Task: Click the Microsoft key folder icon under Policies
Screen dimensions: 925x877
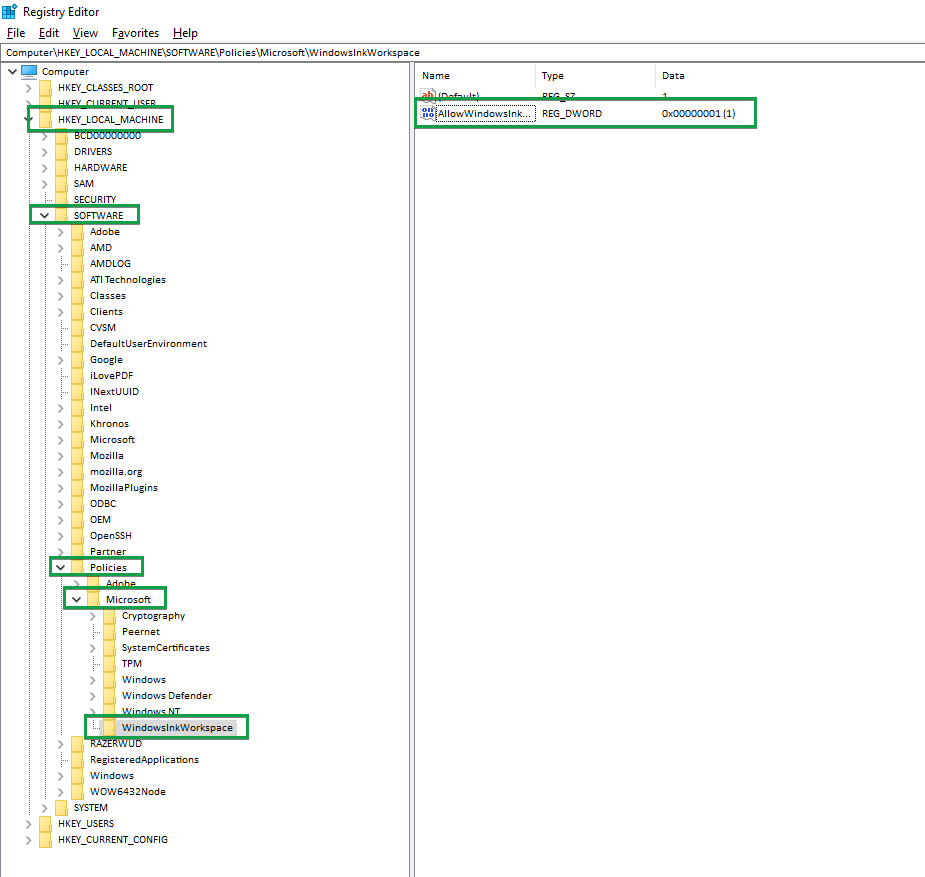Action: click(92, 599)
